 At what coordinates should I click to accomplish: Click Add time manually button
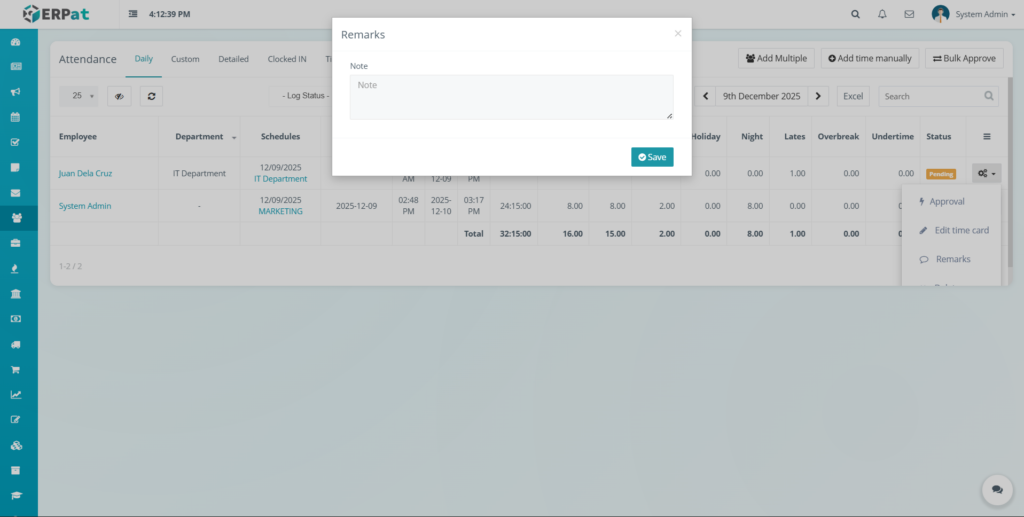click(x=870, y=58)
